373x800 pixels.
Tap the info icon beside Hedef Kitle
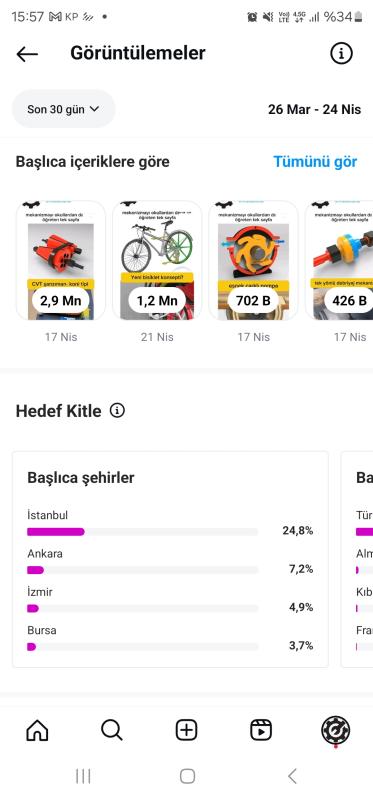tap(117, 410)
